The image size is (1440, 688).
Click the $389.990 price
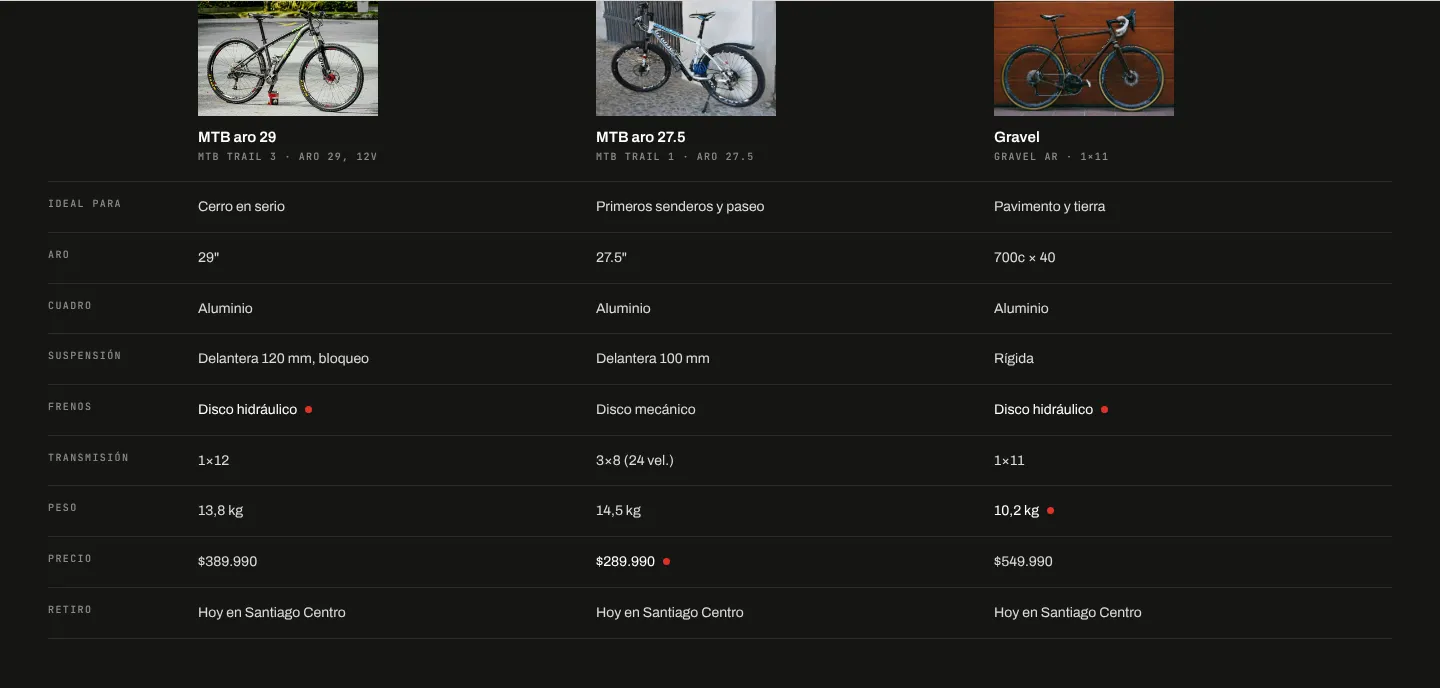227,562
